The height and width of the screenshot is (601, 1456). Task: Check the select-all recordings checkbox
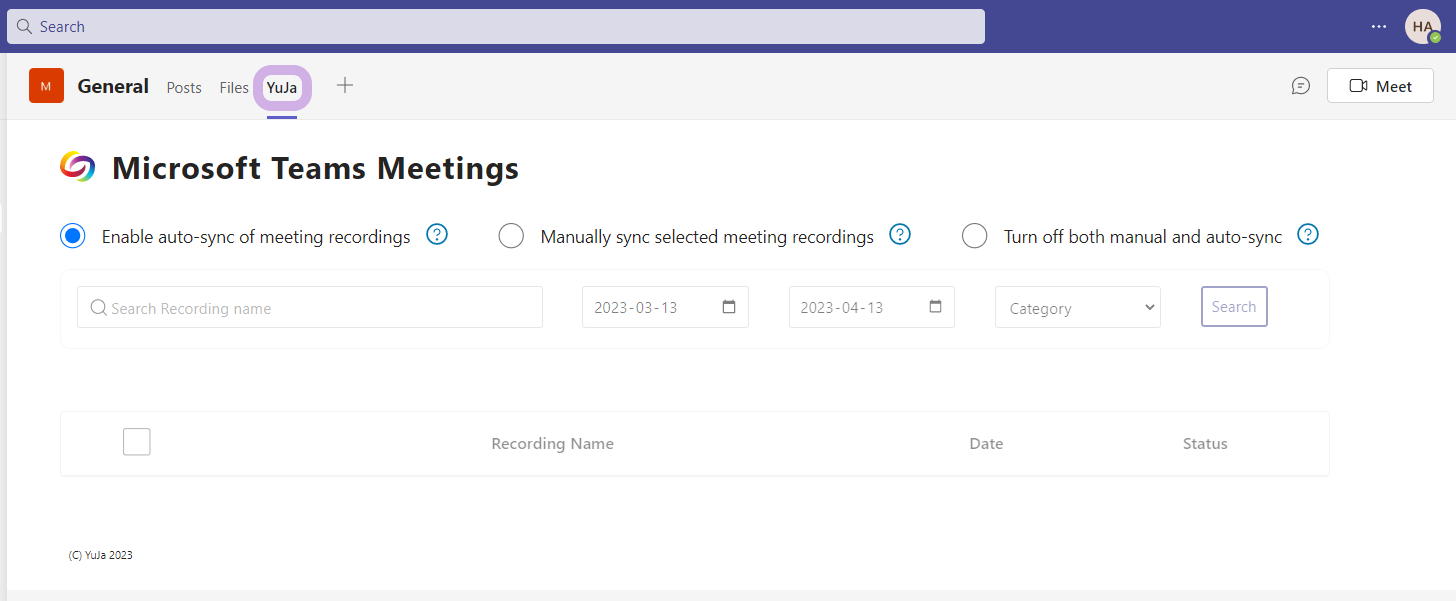click(137, 442)
